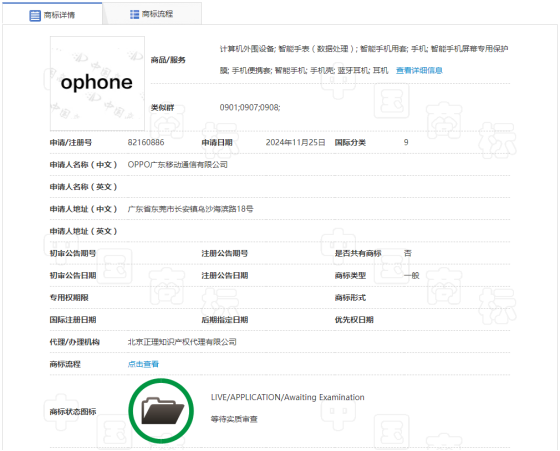Click the 商标状态图标 label

point(73,411)
